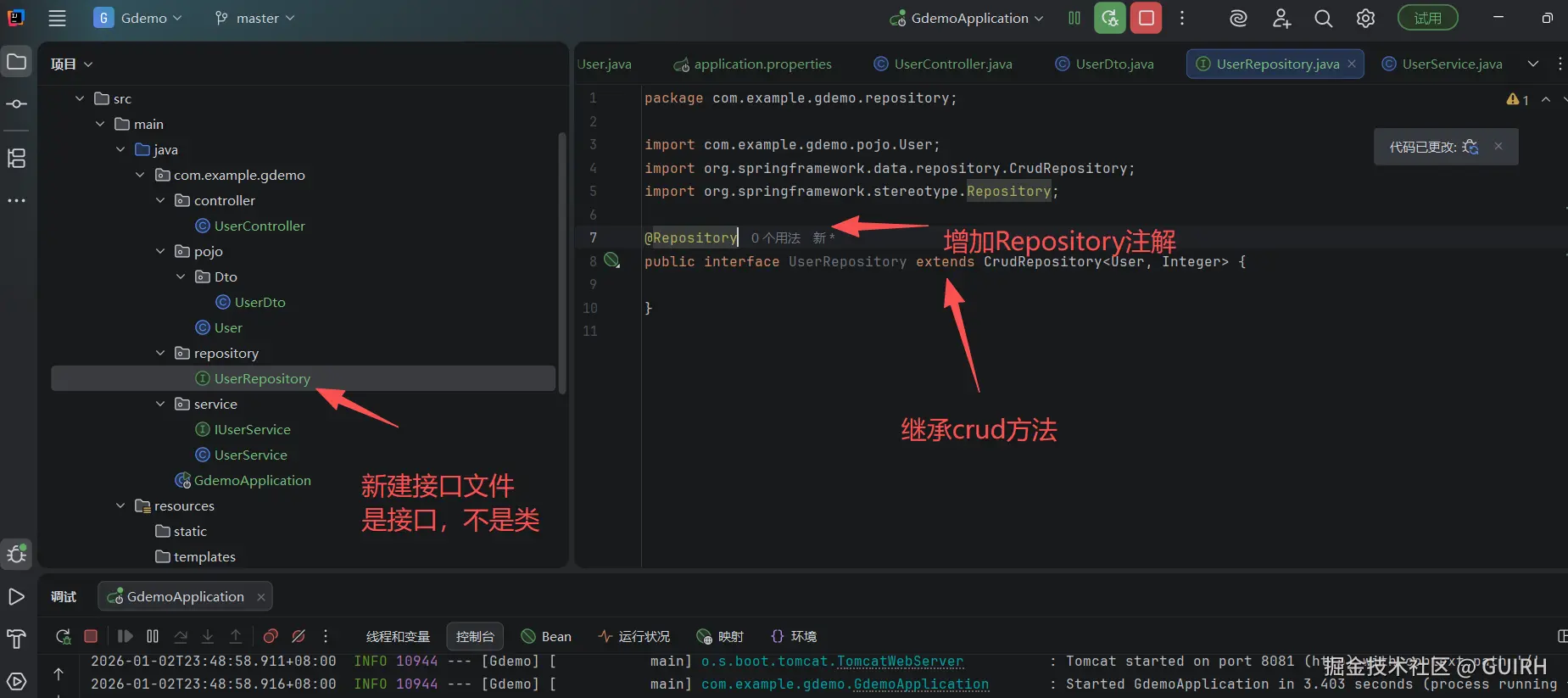Show hidden editor tabs dropdown
This screenshot has width=1568, height=698.
1533,64
